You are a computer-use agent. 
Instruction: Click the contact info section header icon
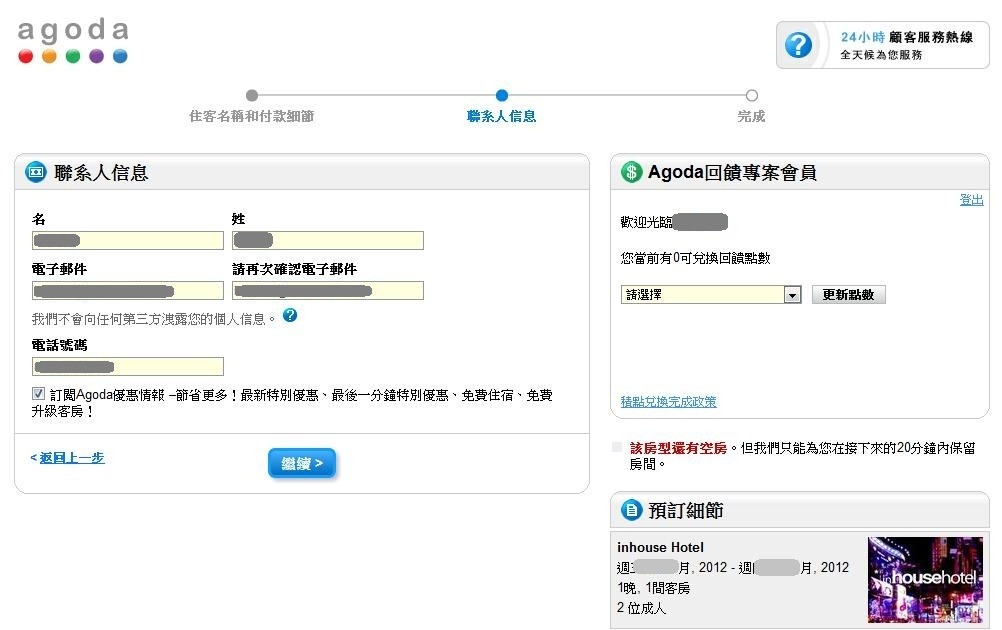pyautogui.click(x=36, y=173)
